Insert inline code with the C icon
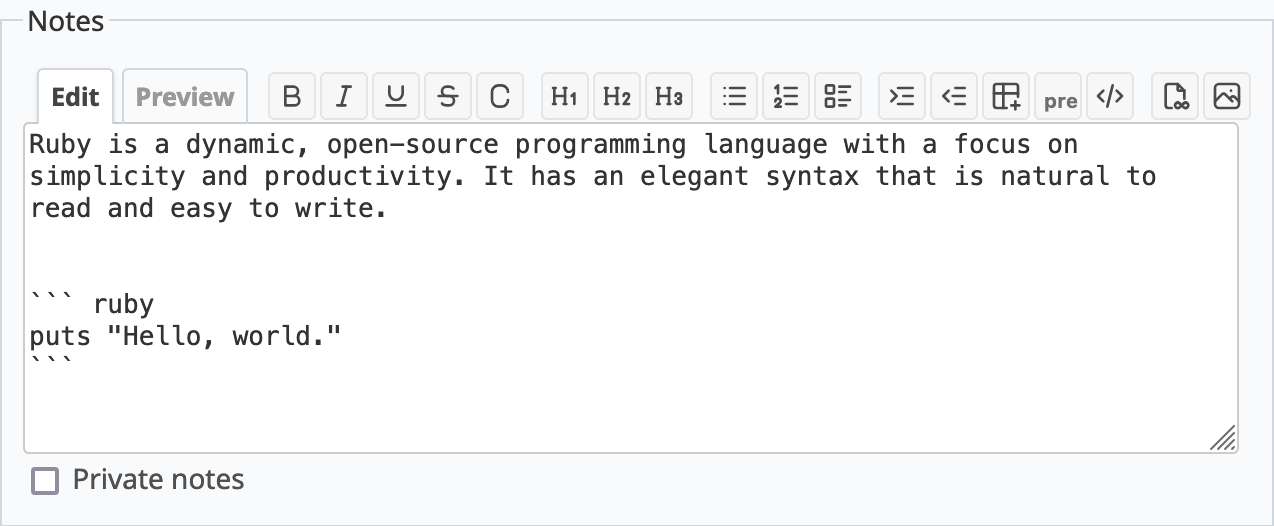The image size is (1274, 526). click(500, 96)
